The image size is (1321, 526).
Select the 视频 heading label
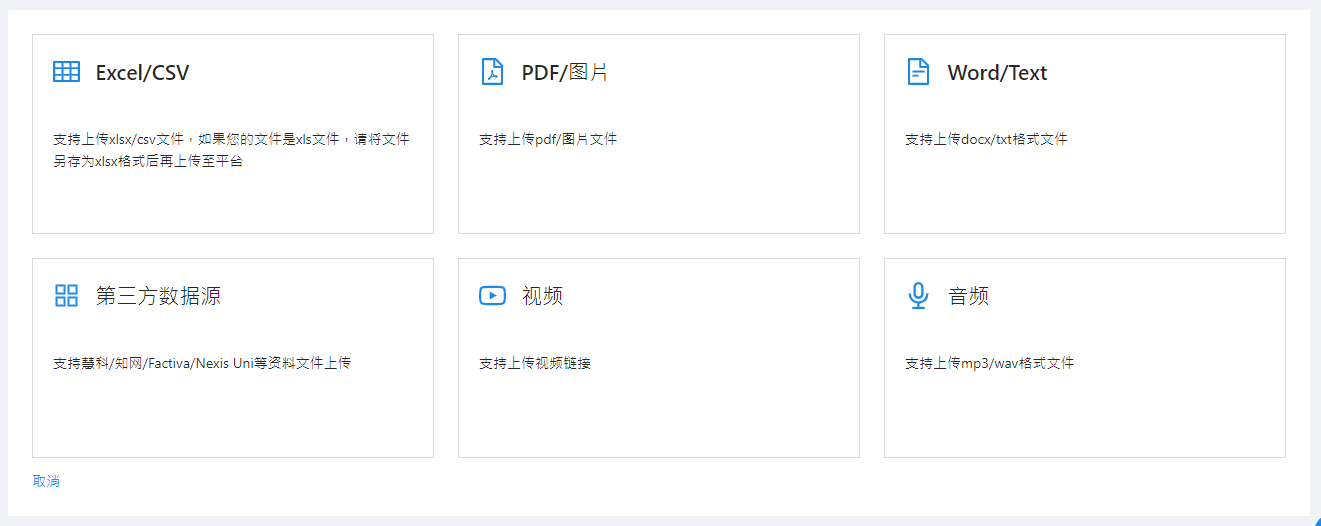542,296
